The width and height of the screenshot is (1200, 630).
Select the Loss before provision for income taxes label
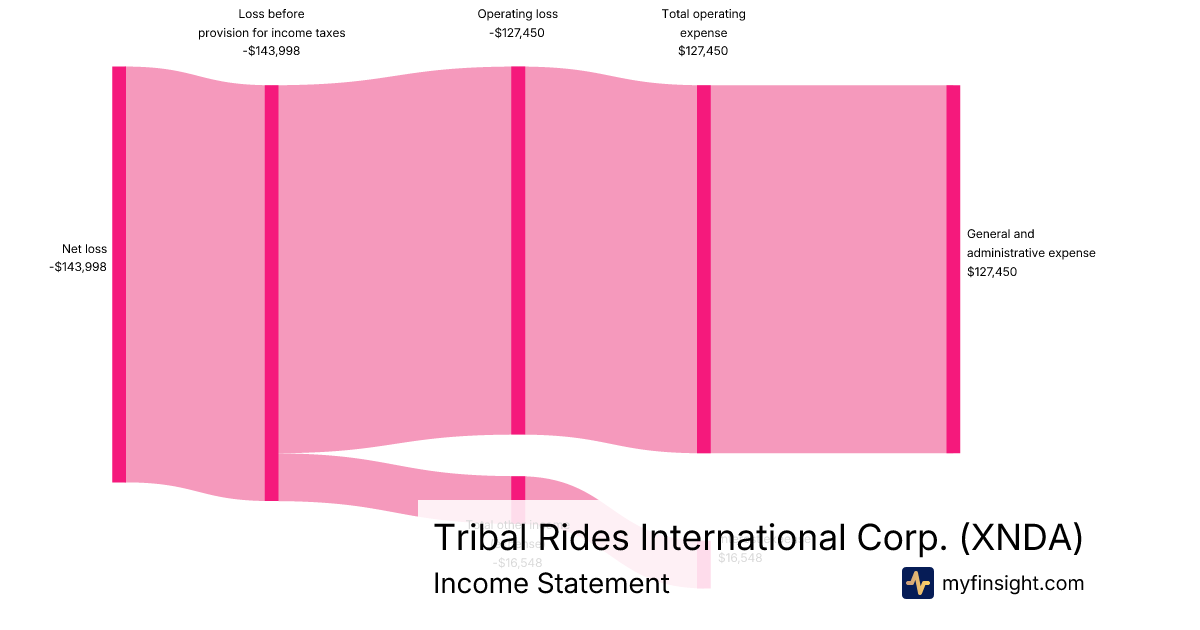click(x=271, y=33)
